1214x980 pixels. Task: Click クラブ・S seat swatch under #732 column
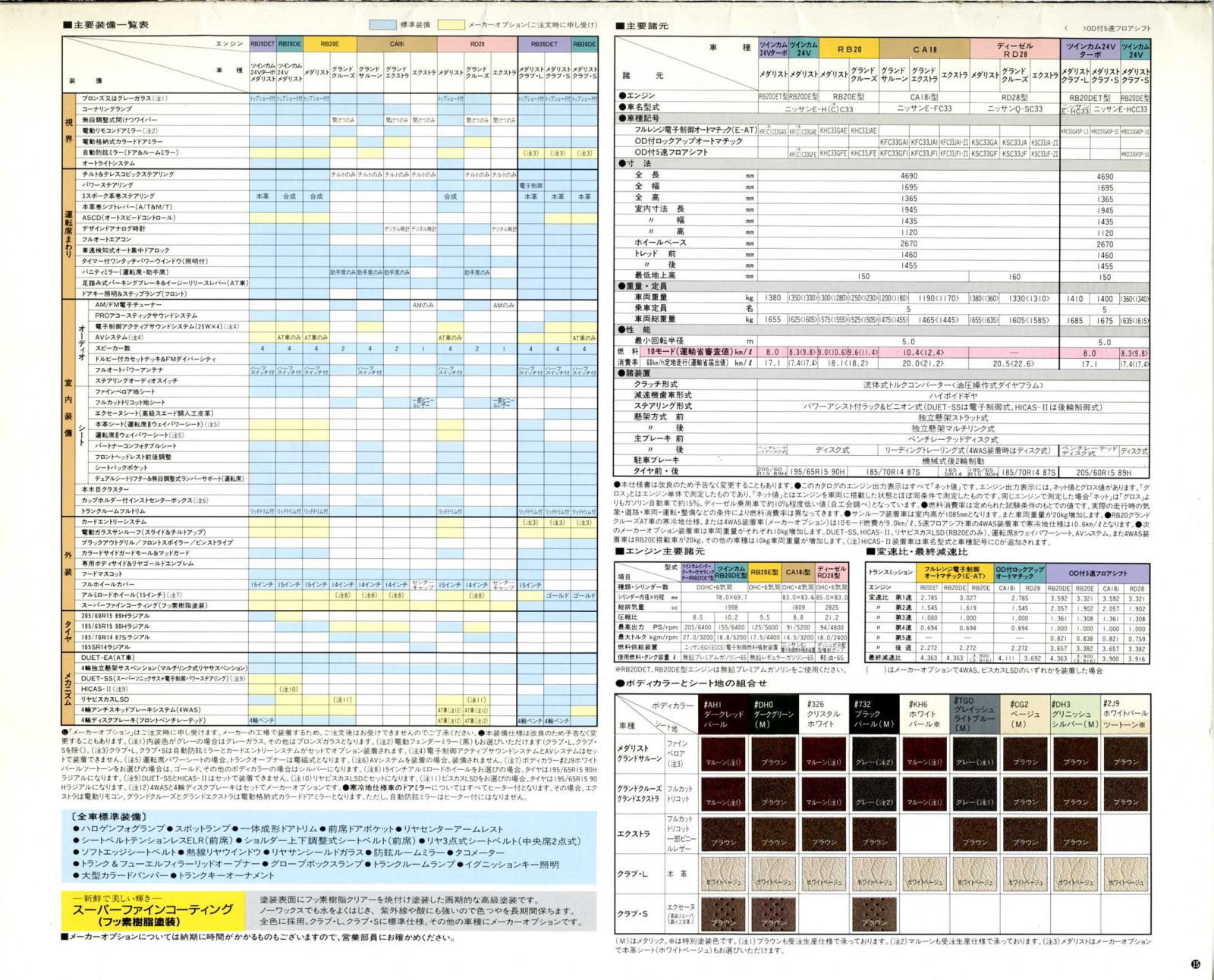pyautogui.click(x=874, y=914)
